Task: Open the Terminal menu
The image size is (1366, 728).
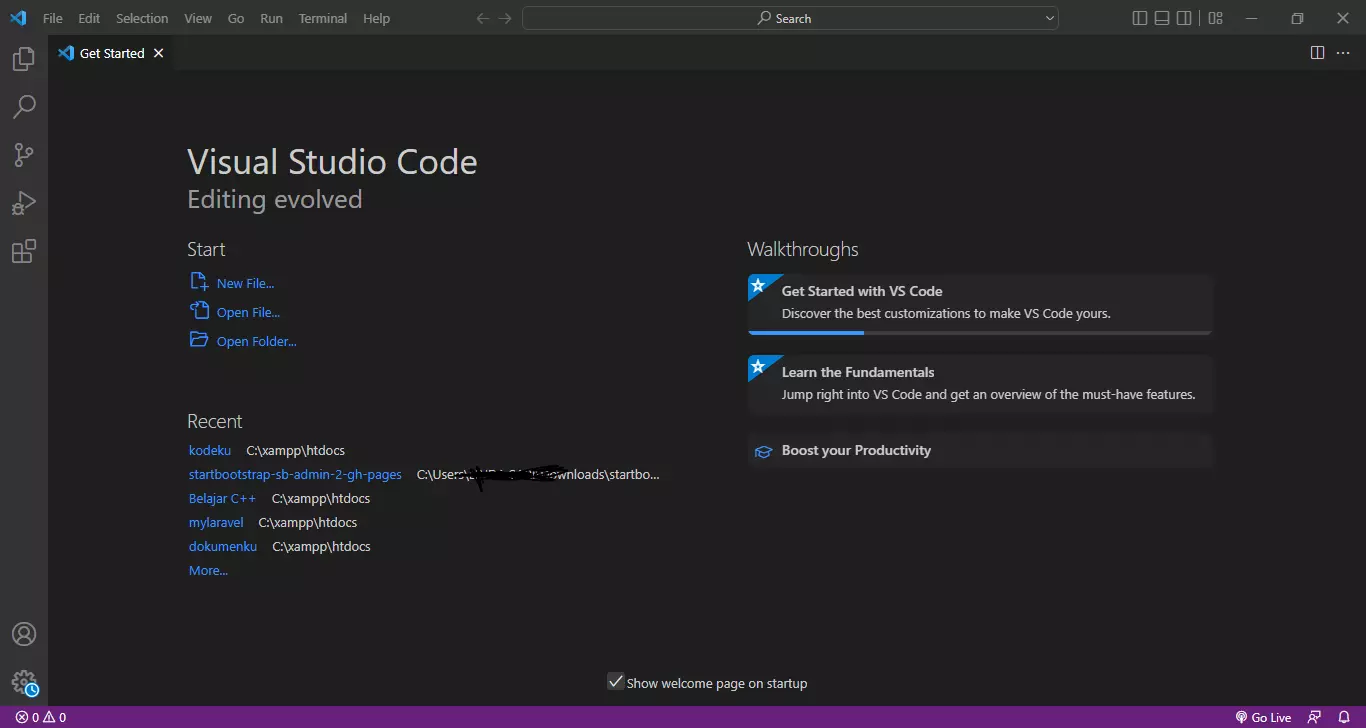Action: click(x=323, y=18)
